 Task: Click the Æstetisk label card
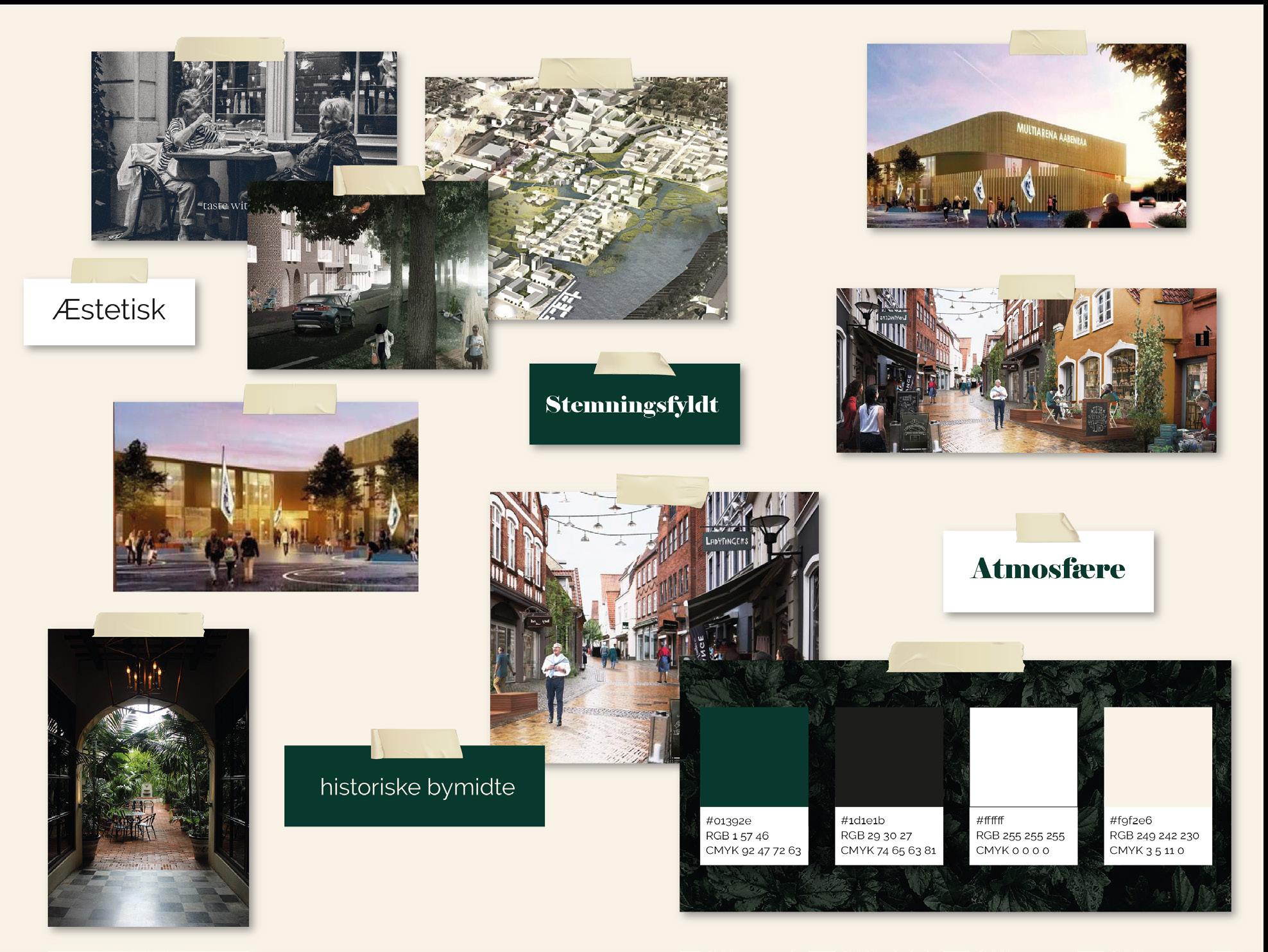click(109, 311)
